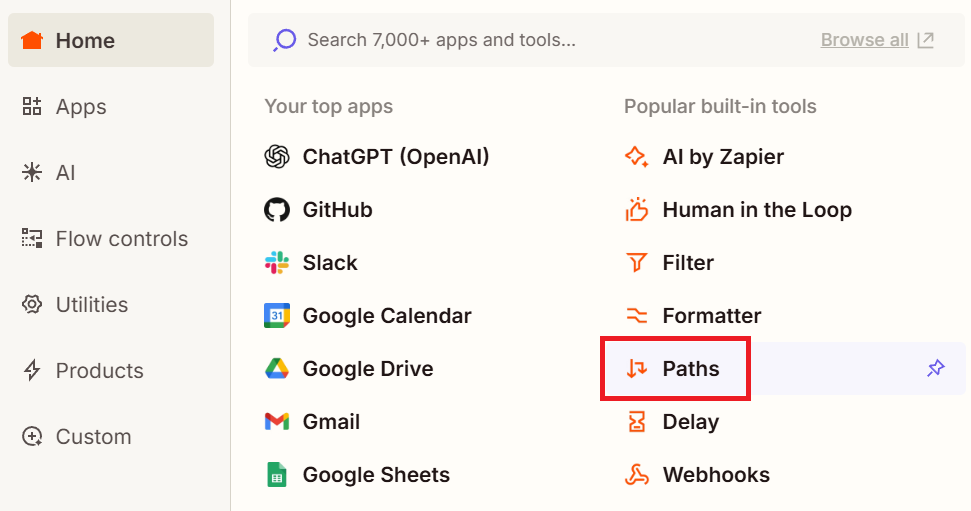Switch to the AI sidebar section
The height and width of the screenshot is (511, 971).
click(x=65, y=173)
